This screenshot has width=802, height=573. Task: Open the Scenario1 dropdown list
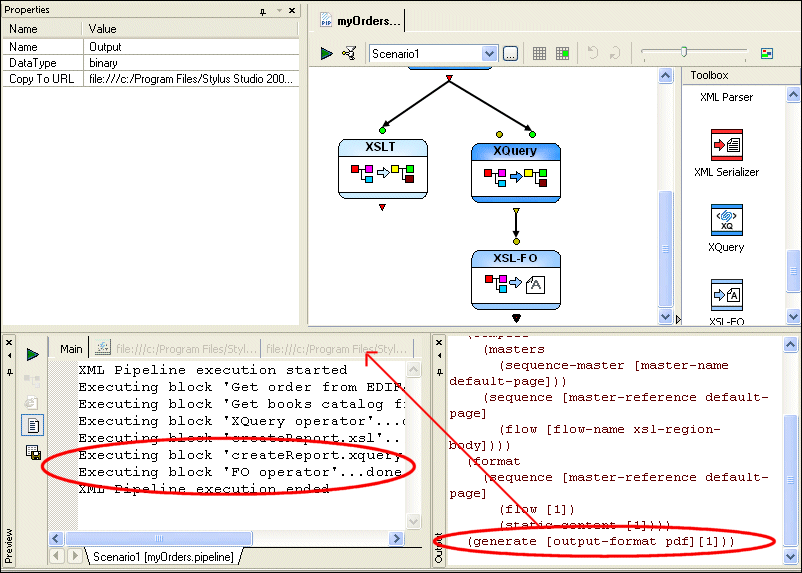click(x=489, y=54)
